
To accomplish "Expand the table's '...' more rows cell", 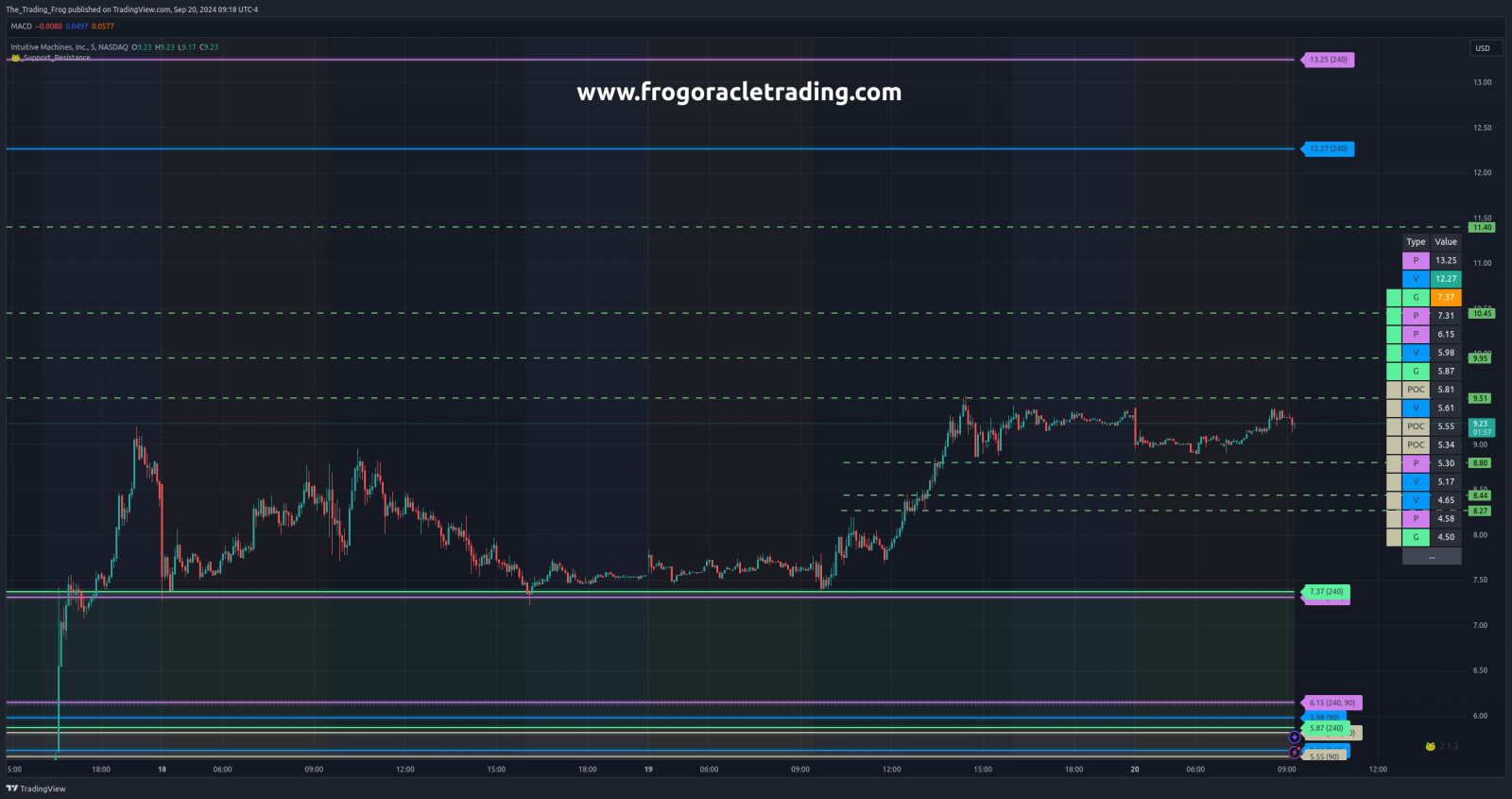I will tap(1432, 556).
